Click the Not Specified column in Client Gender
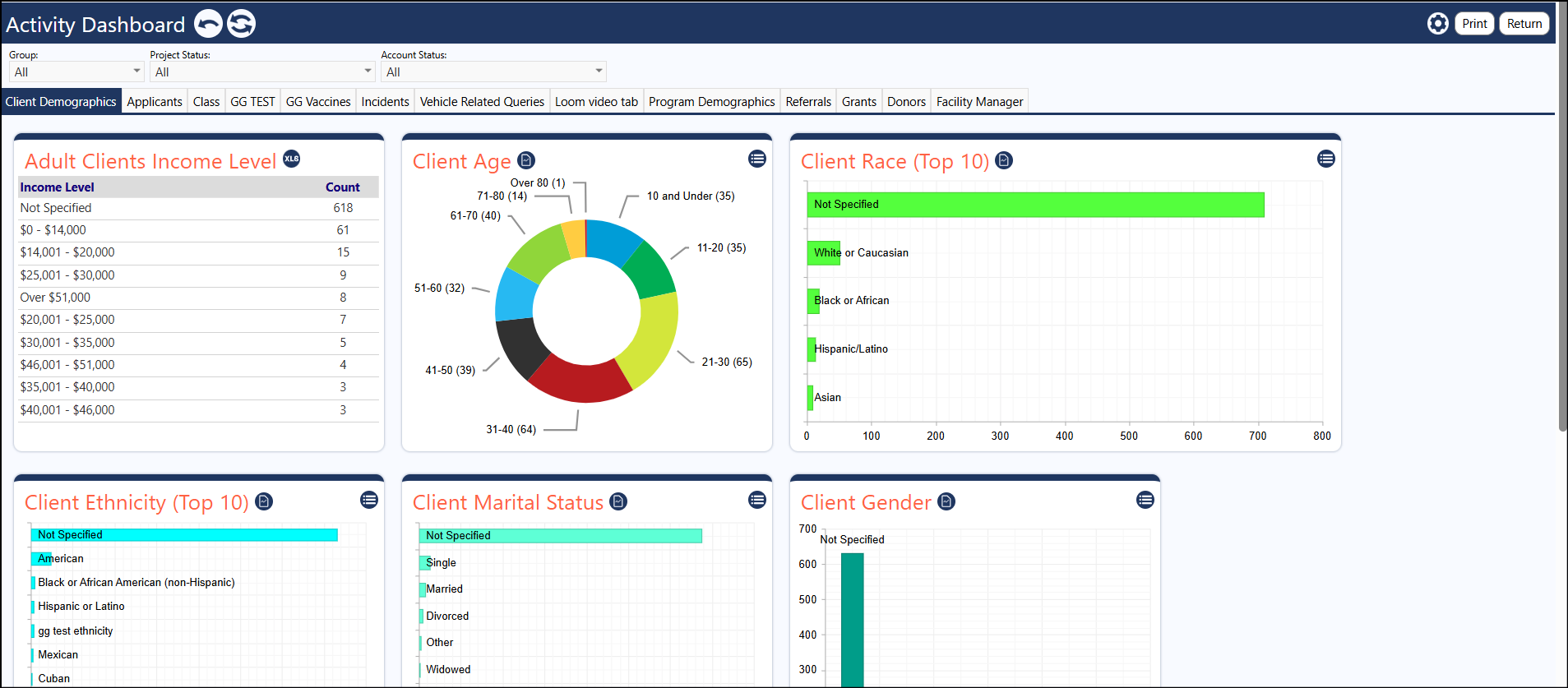 click(x=853, y=620)
